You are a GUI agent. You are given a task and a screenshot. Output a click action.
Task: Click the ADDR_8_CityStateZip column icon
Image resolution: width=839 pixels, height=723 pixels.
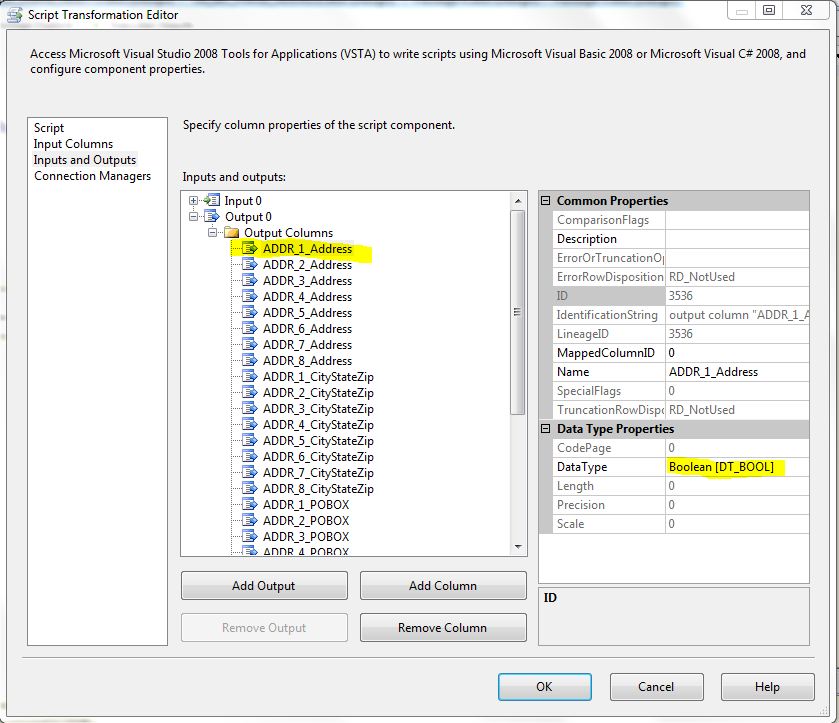click(x=249, y=489)
